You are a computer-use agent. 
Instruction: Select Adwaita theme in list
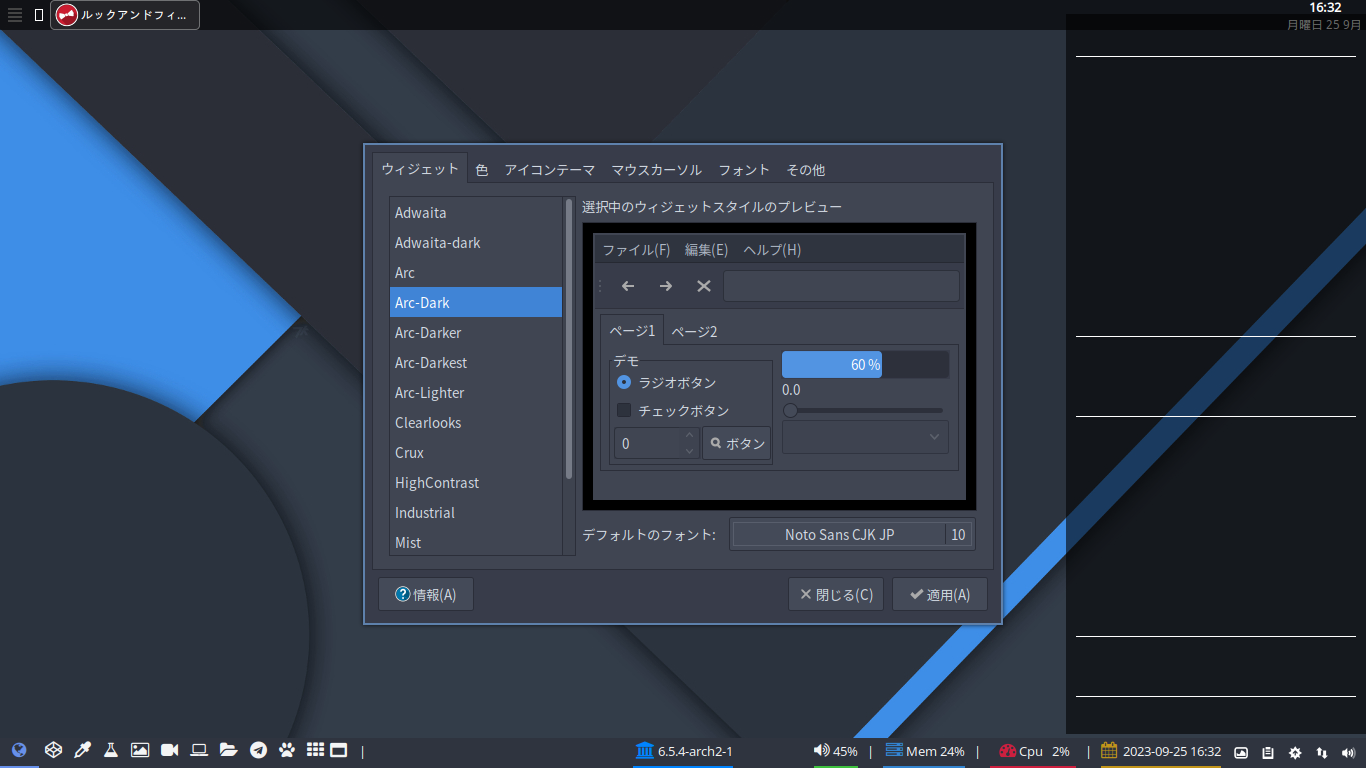(x=476, y=212)
